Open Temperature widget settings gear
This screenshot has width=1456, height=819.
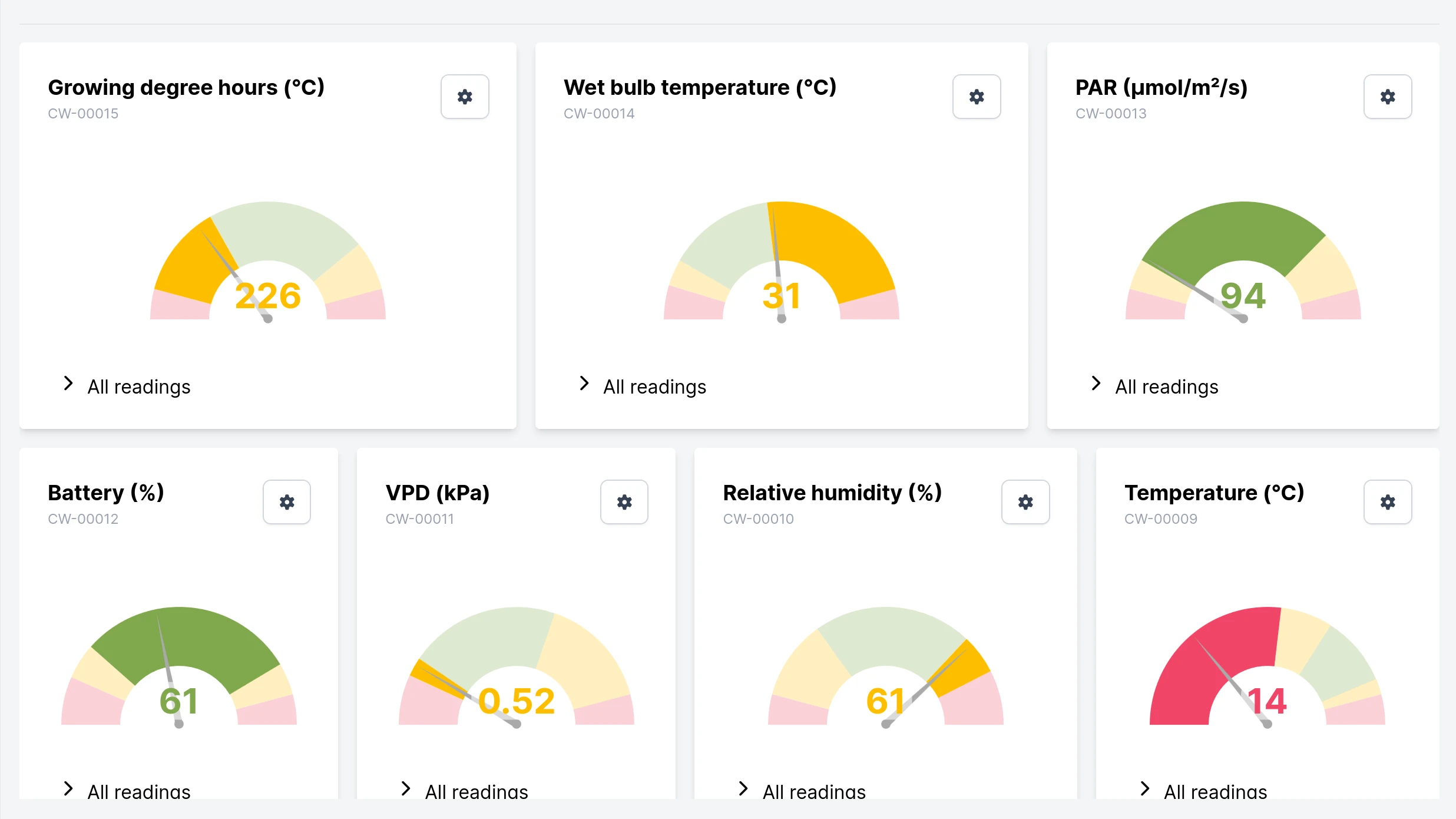(x=1387, y=502)
